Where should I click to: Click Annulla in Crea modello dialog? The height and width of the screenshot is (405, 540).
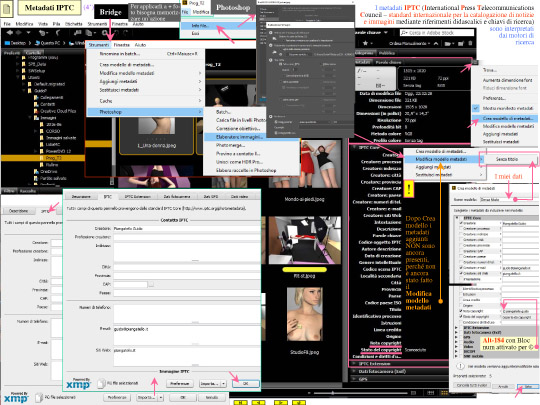503,386
